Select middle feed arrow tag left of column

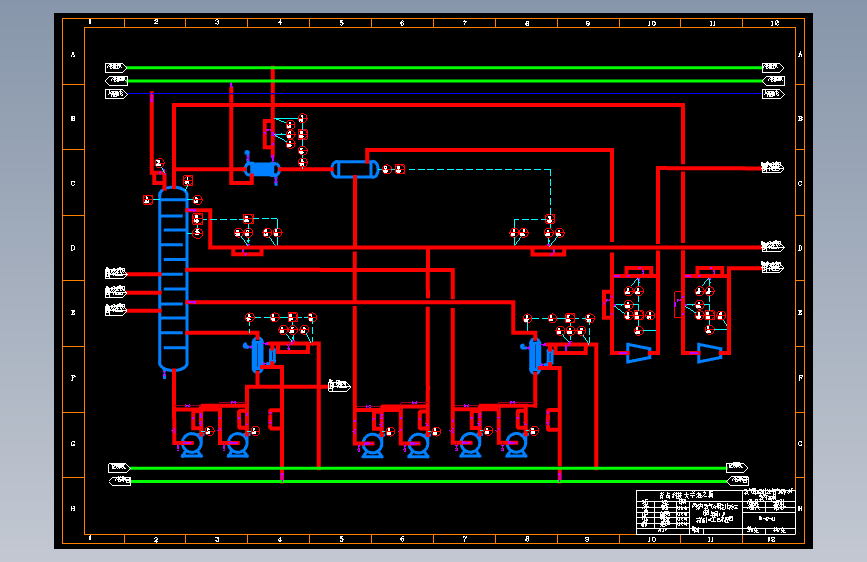click(116, 292)
